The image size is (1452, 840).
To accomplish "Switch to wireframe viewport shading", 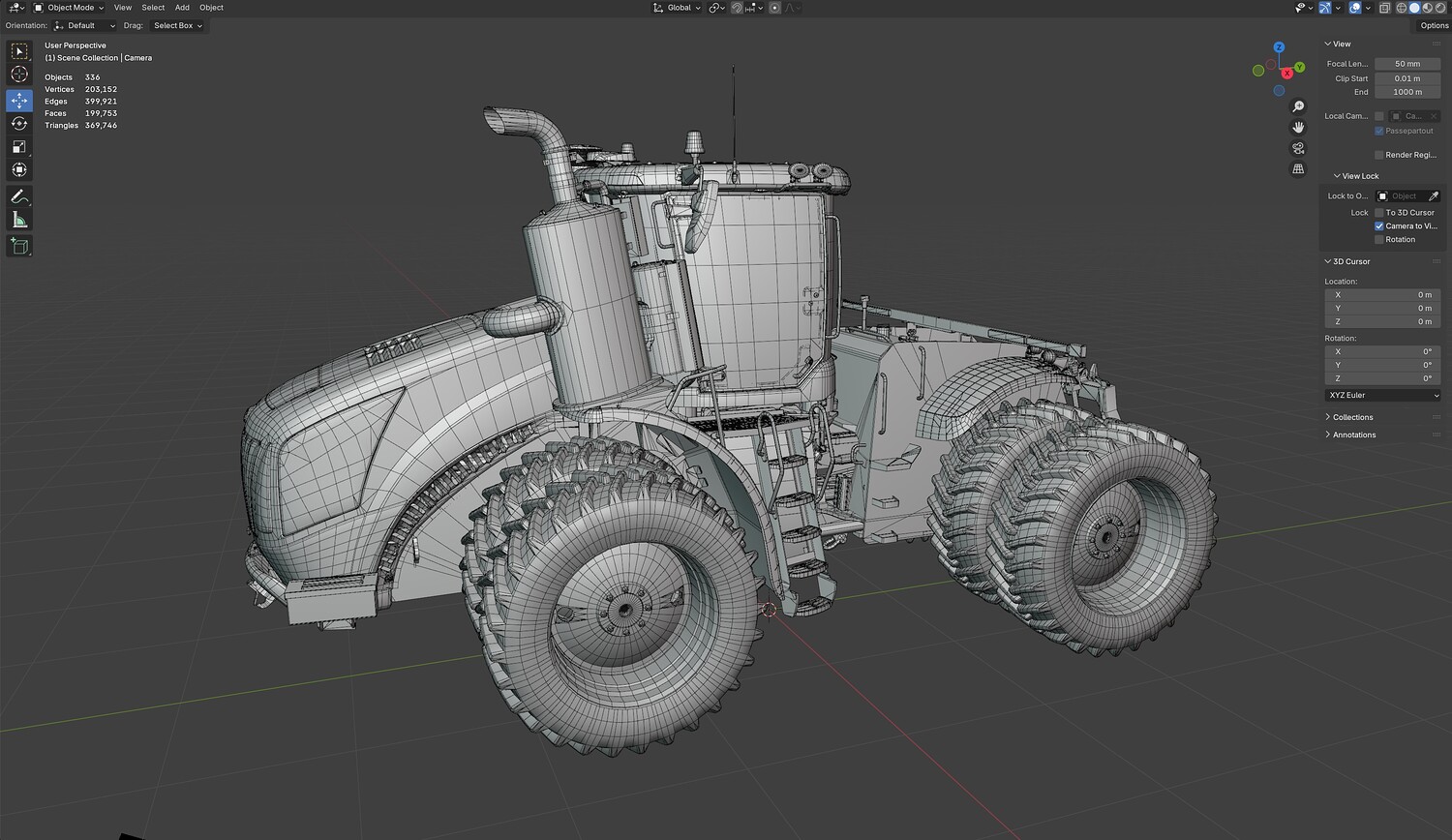I will tap(1401, 8).
